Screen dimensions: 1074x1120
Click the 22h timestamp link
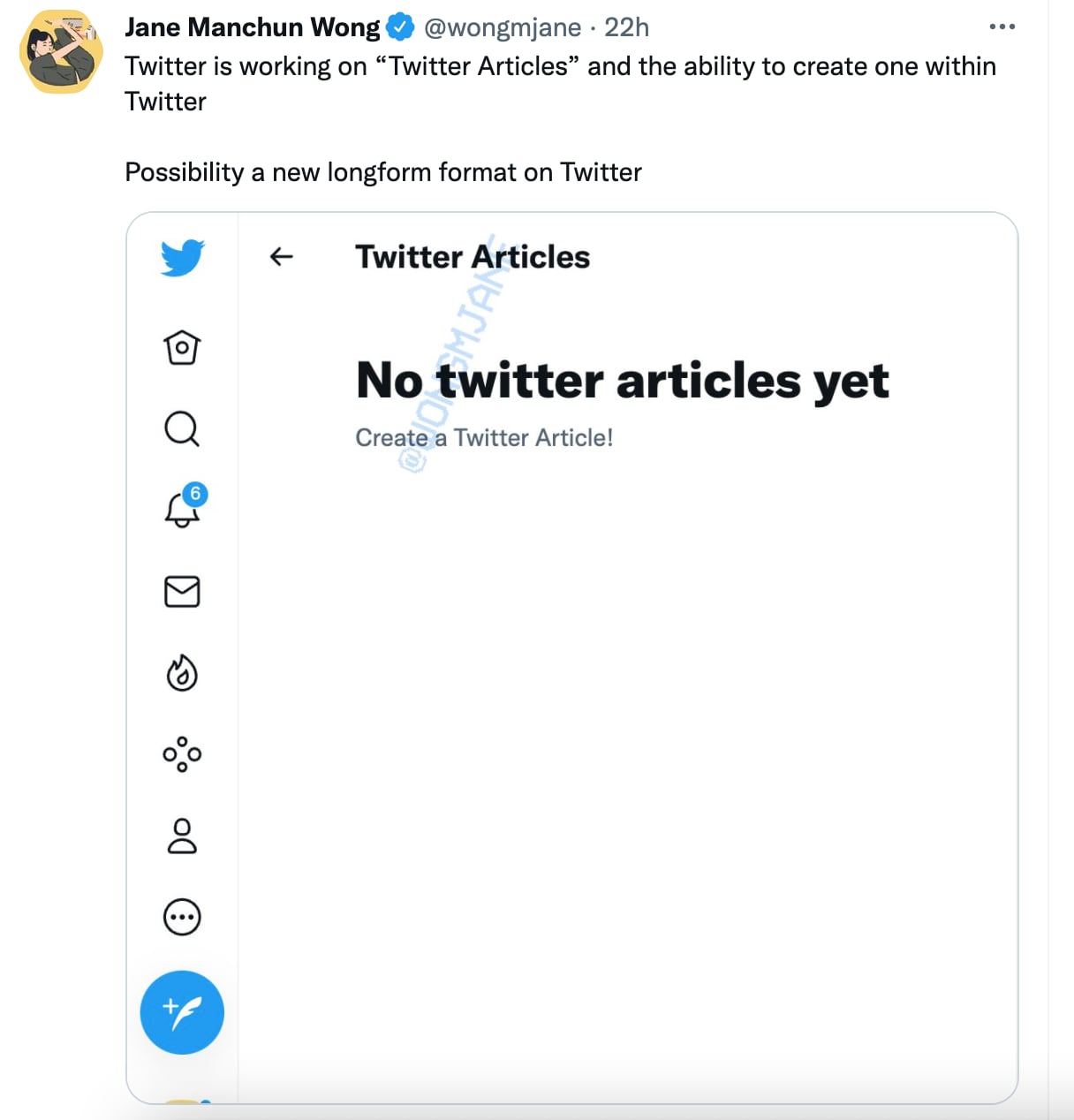(629, 27)
